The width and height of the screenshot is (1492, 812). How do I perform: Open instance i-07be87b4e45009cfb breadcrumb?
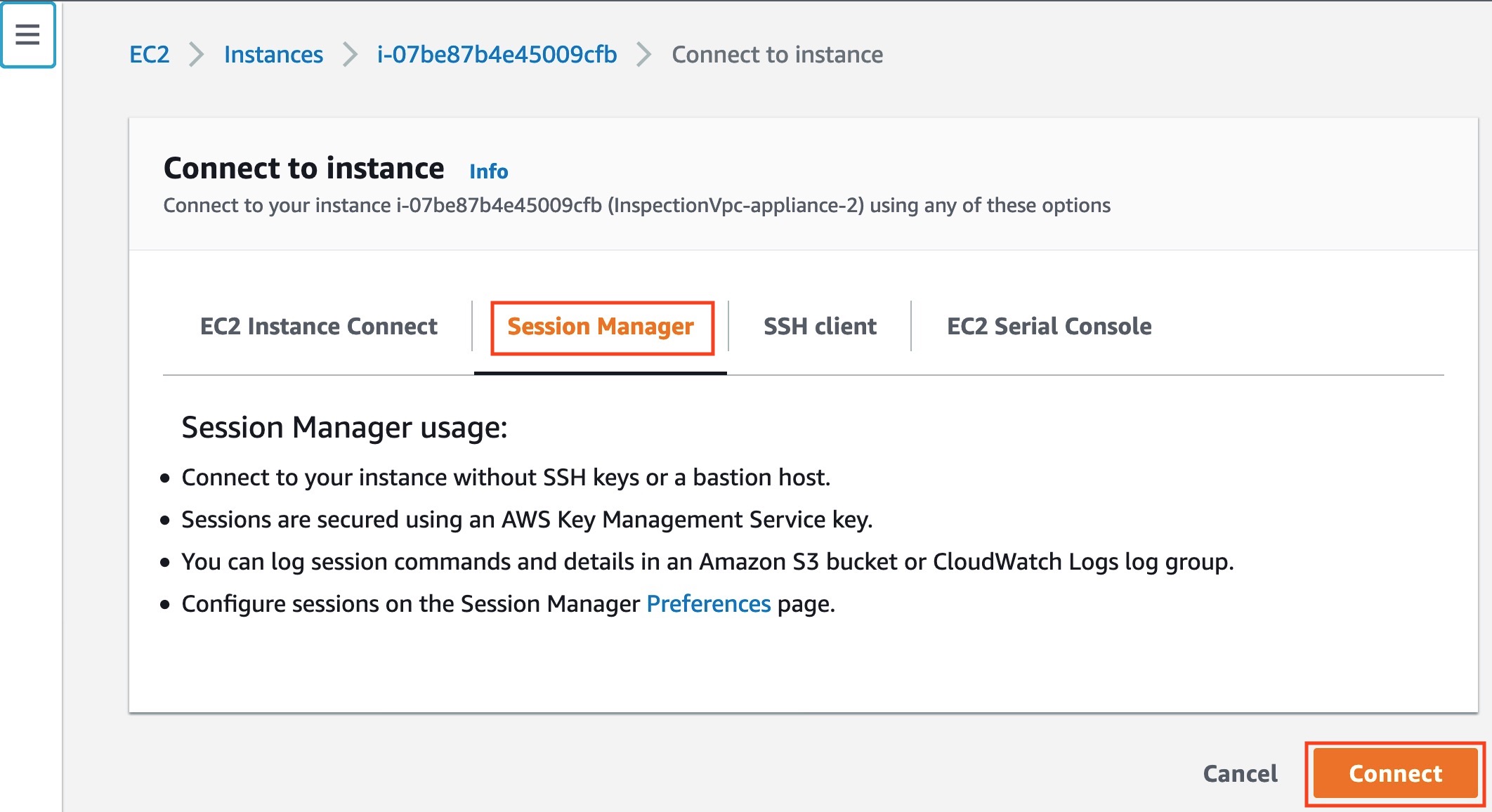[497, 55]
